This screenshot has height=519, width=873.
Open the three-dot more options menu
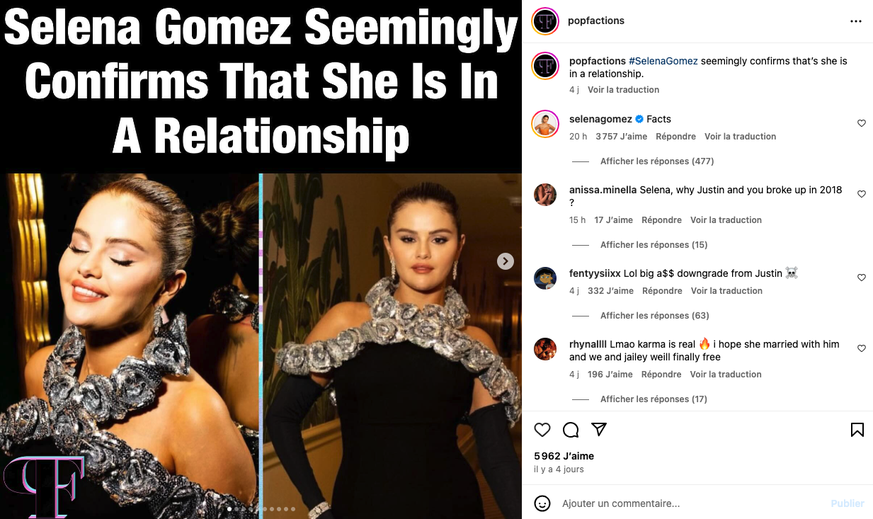click(x=856, y=21)
